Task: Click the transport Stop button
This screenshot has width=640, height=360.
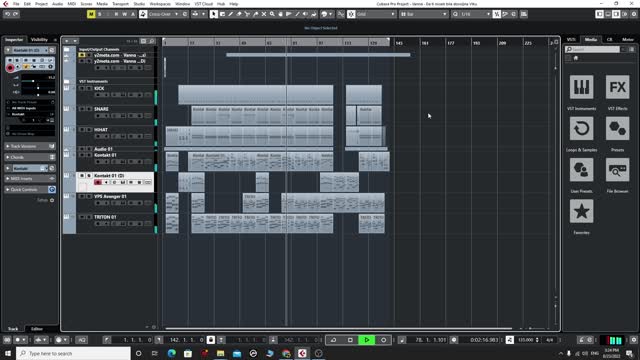Action: tap(350, 340)
